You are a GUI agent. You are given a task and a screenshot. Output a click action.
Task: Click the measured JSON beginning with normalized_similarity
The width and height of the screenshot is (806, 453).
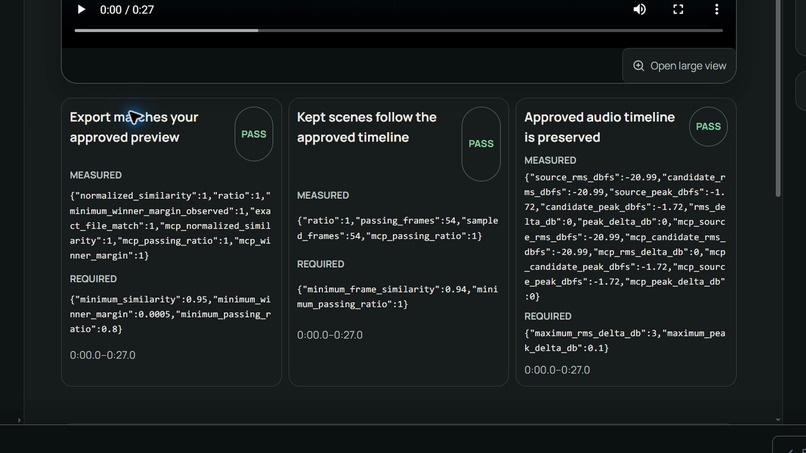170,226
